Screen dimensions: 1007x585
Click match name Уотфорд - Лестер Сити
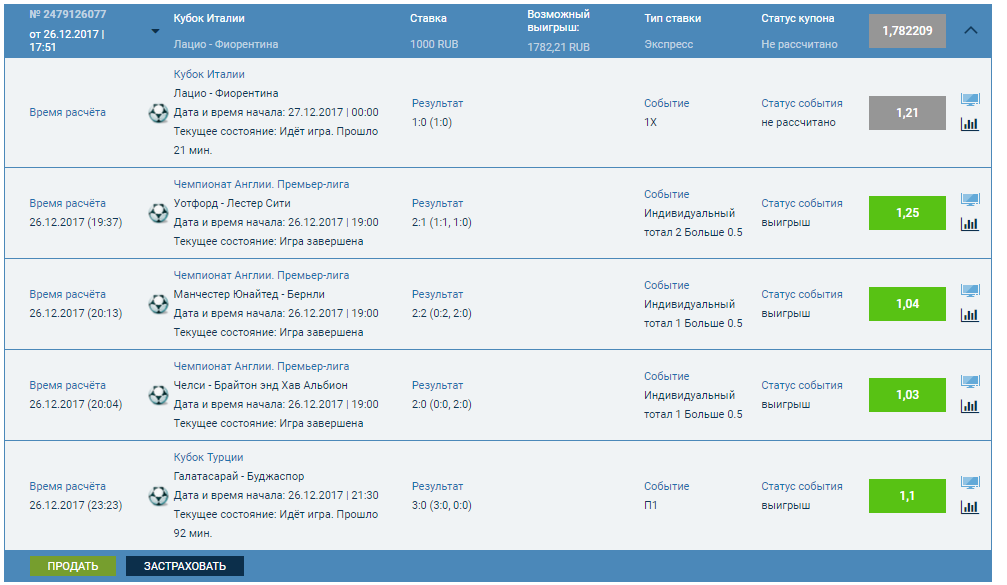232,204
